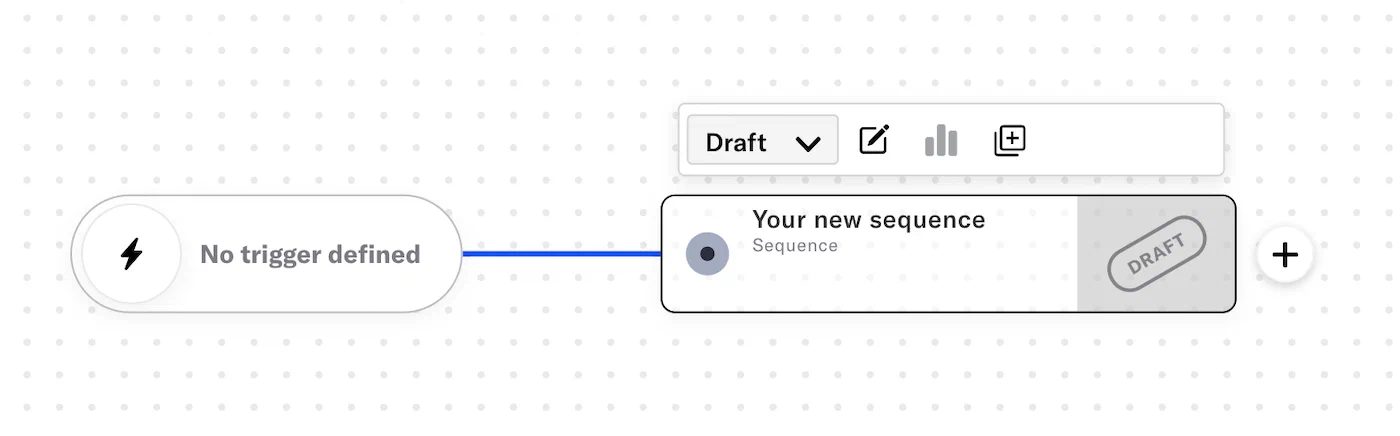Viewport: 1400px width, 436px height.
Task: Click the DRAFT stamp badge
Action: coord(1156,254)
